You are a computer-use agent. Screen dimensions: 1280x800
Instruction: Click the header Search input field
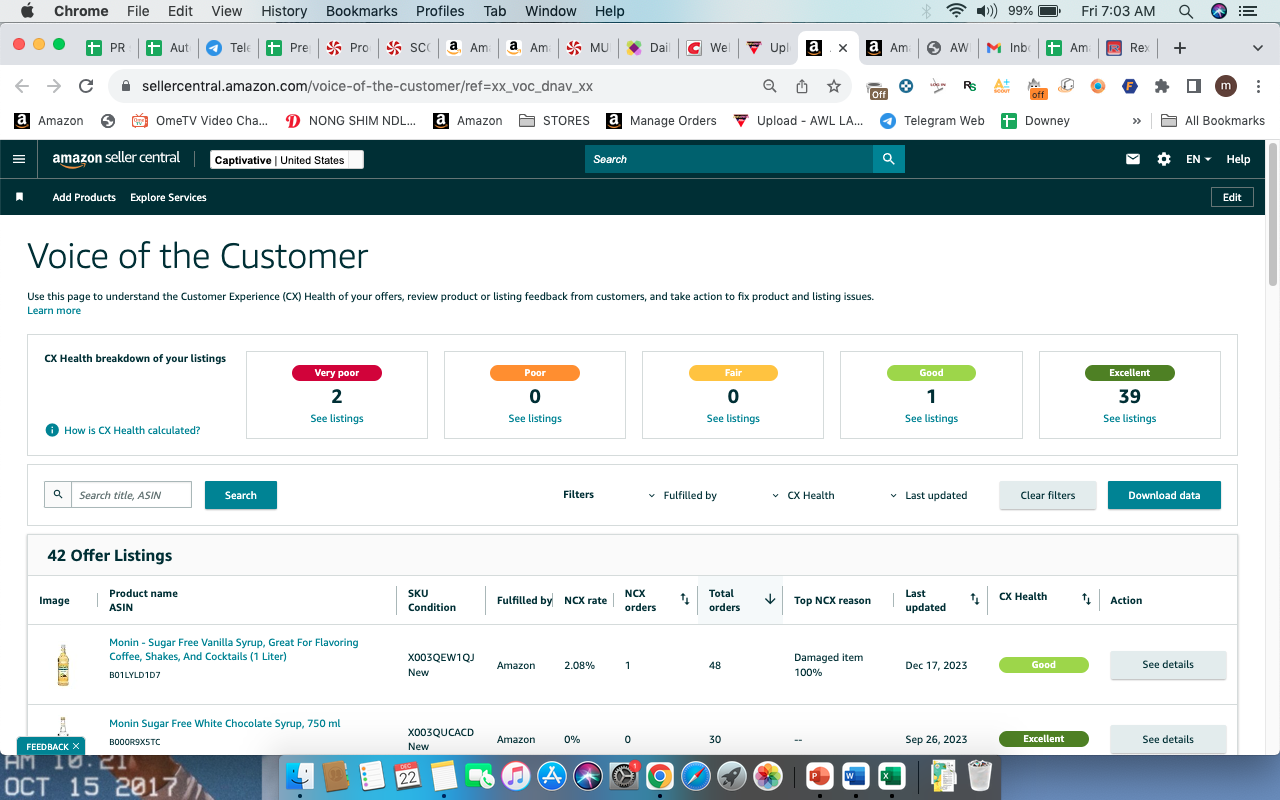coord(729,159)
